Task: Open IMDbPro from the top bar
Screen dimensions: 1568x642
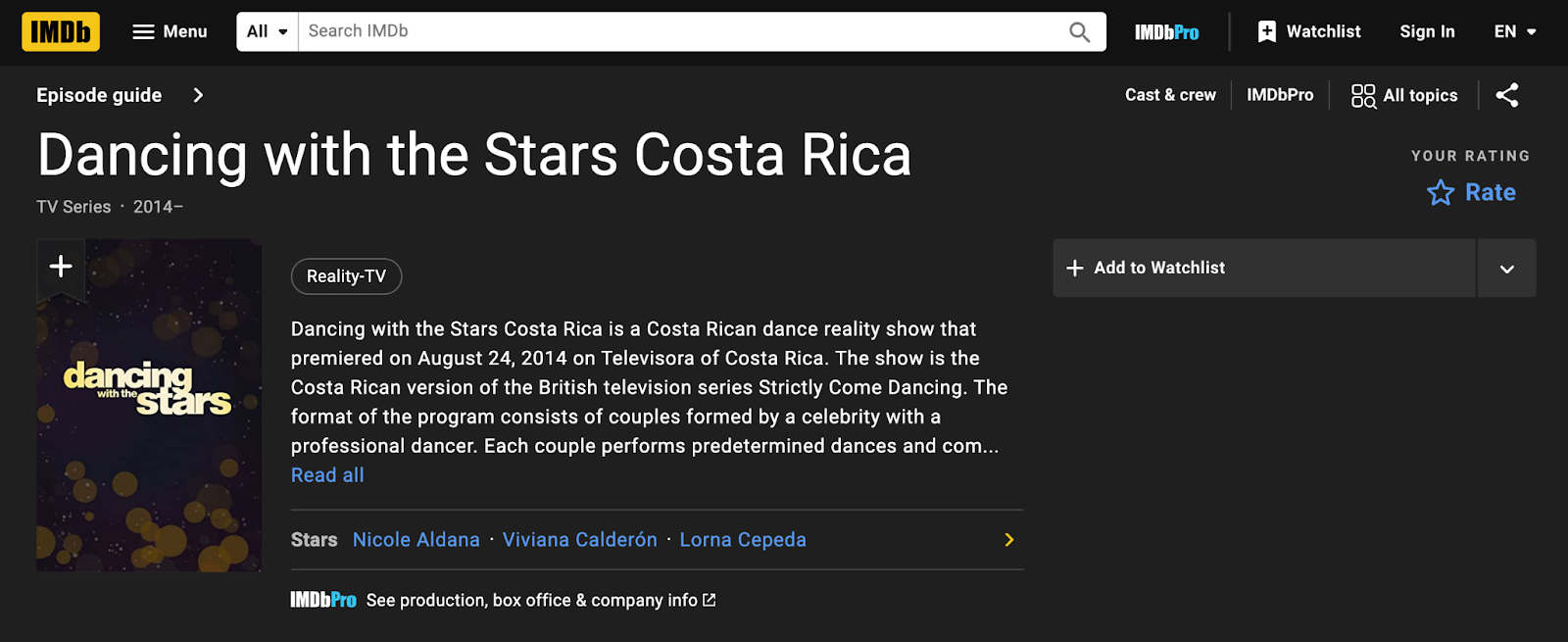Action: (1166, 32)
